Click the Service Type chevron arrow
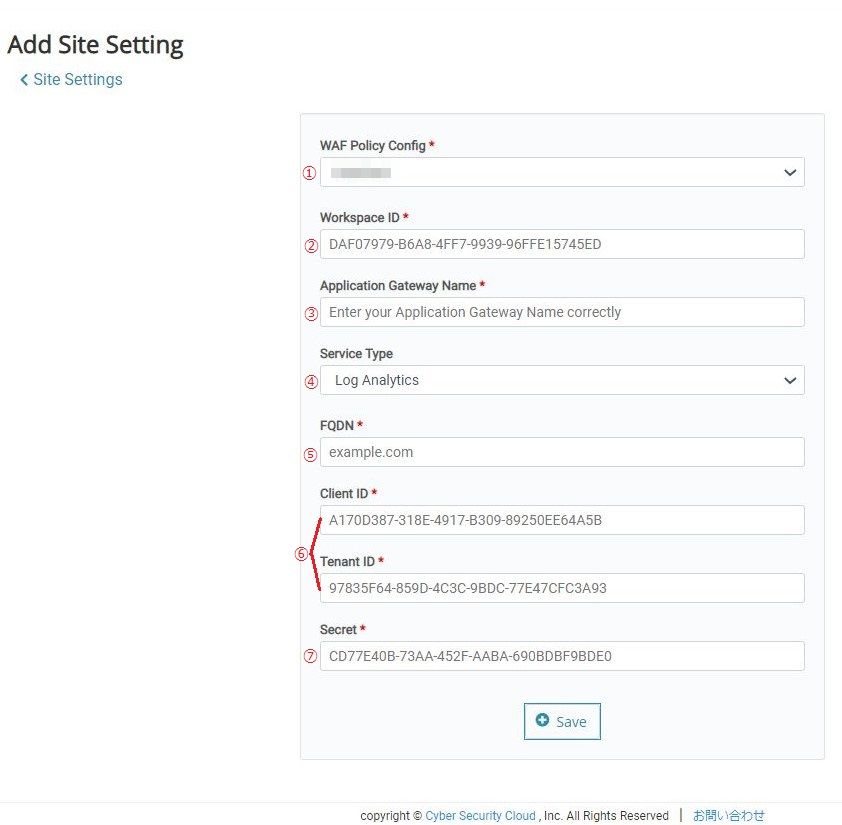Image resolution: width=842 pixels, height=825 pixels. [790, 380]
